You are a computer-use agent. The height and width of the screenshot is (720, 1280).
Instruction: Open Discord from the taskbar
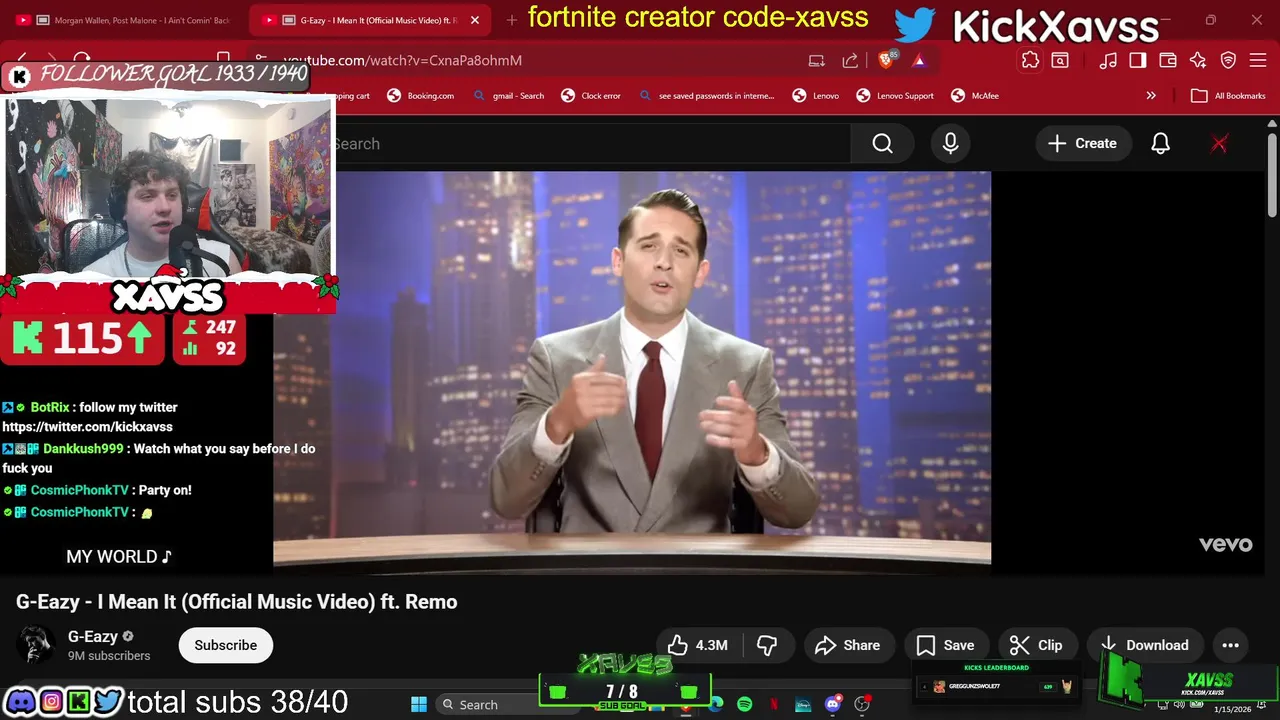click(832, 705)
